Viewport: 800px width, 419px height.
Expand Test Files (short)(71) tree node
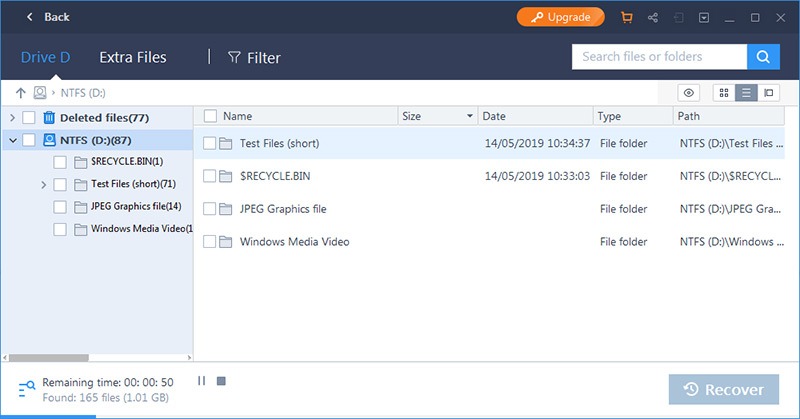coord(43,185)
